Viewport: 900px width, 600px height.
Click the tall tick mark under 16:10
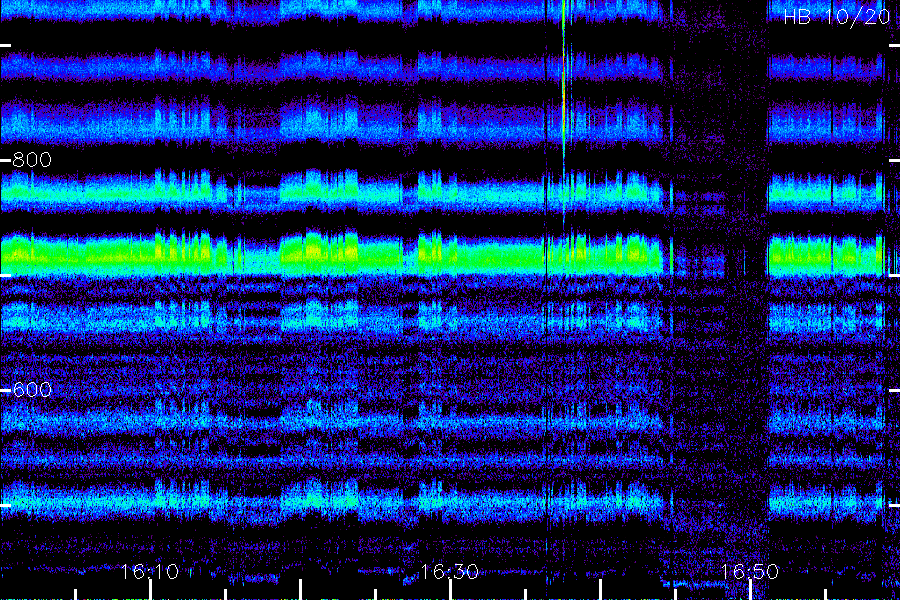(150, 590)
